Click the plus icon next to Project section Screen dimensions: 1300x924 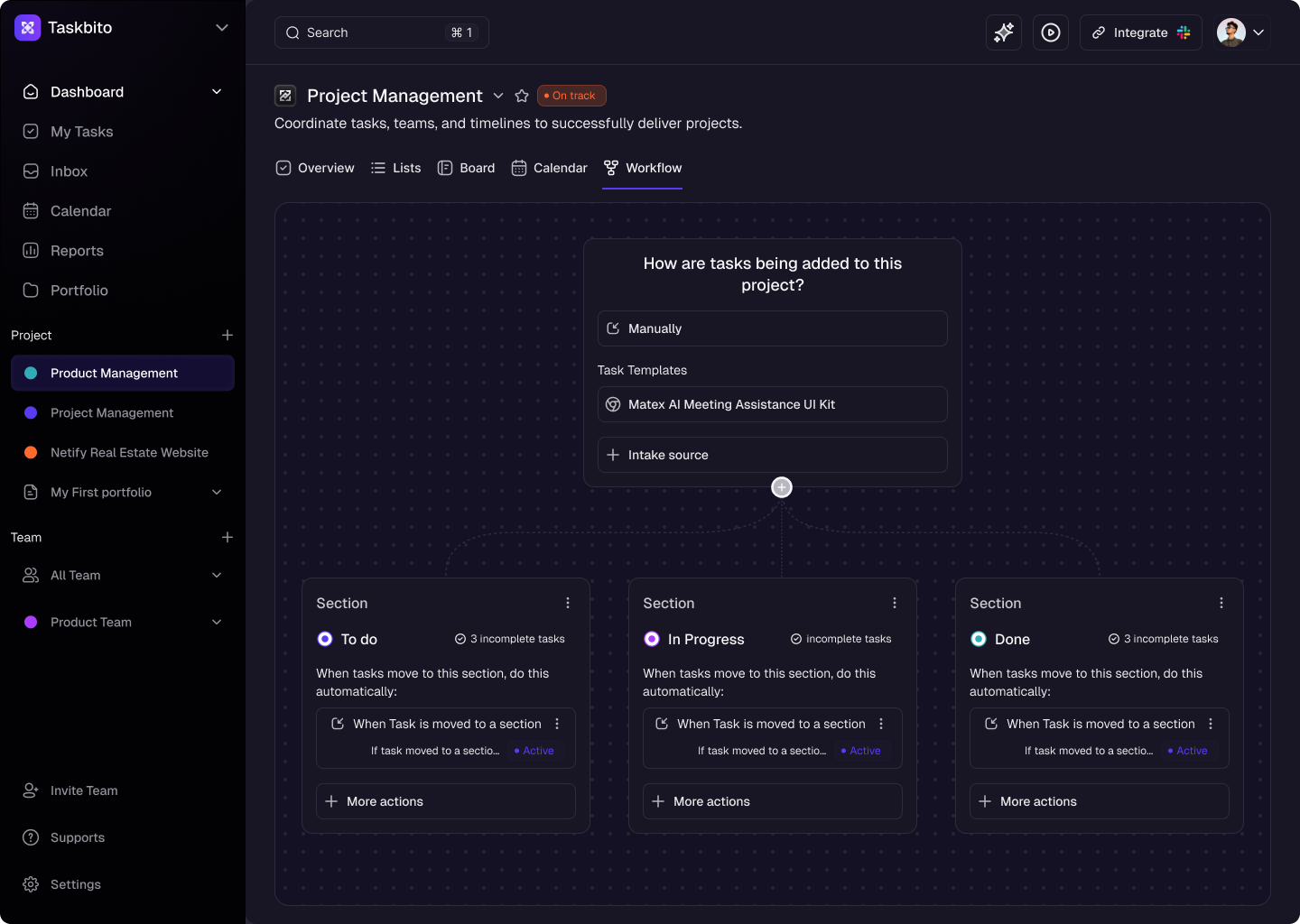(x=227, y=335)
